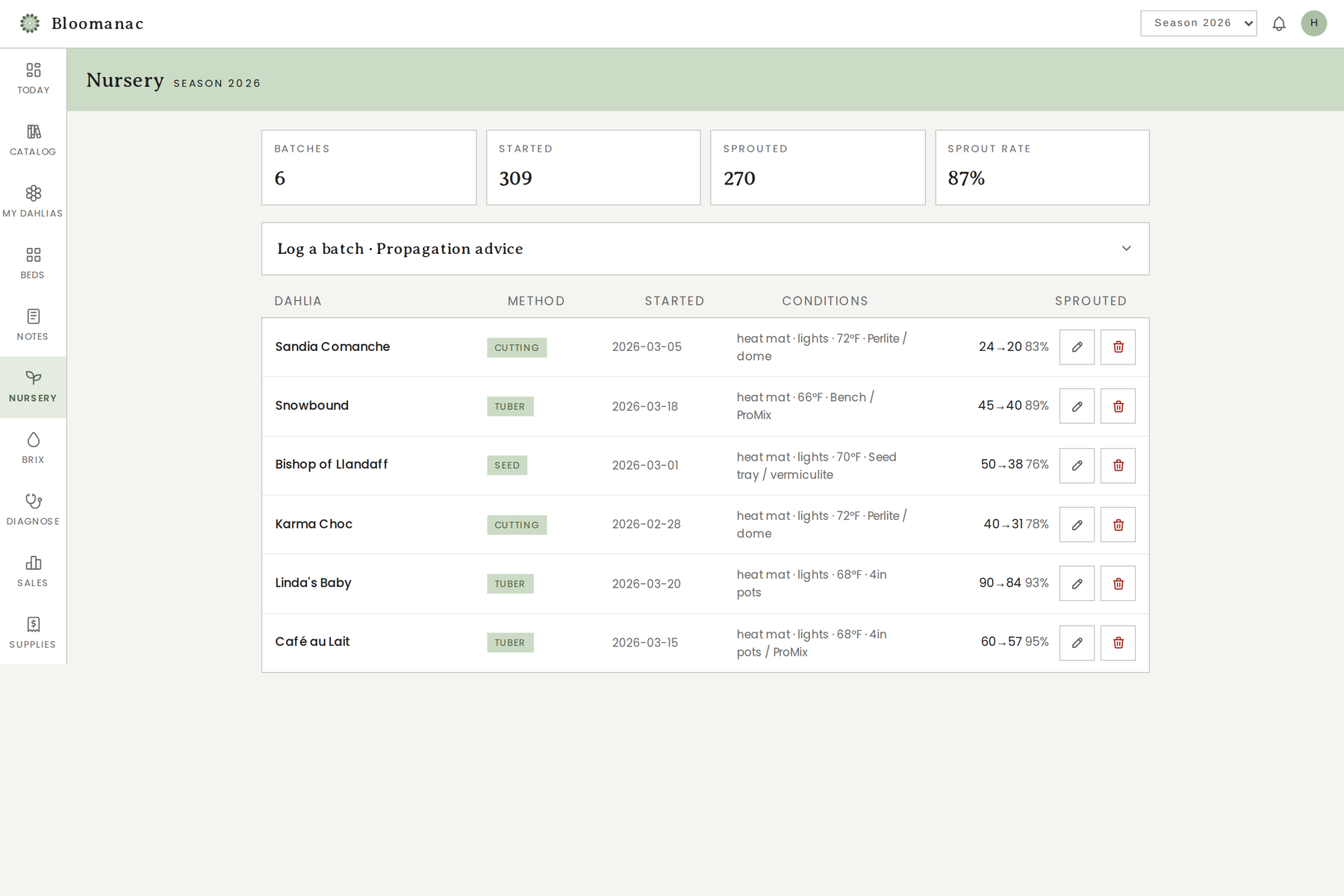Edit the Snowbound batch
The width and height of the screenshot is (1344, 896).
pos(1077,406)
